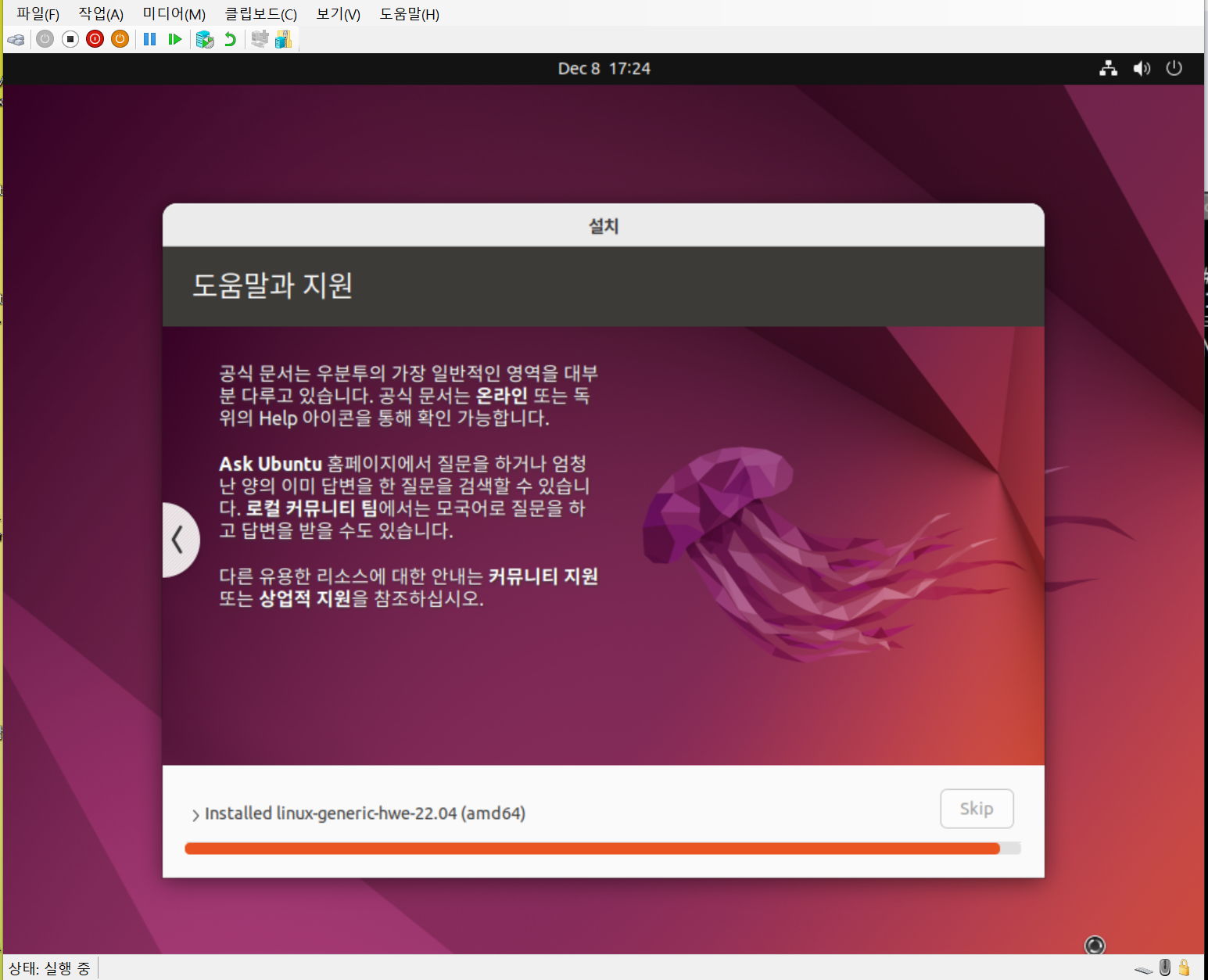Click the Ubuntu network status icon
This screenshot has width=1208, height=980.
1108,69
